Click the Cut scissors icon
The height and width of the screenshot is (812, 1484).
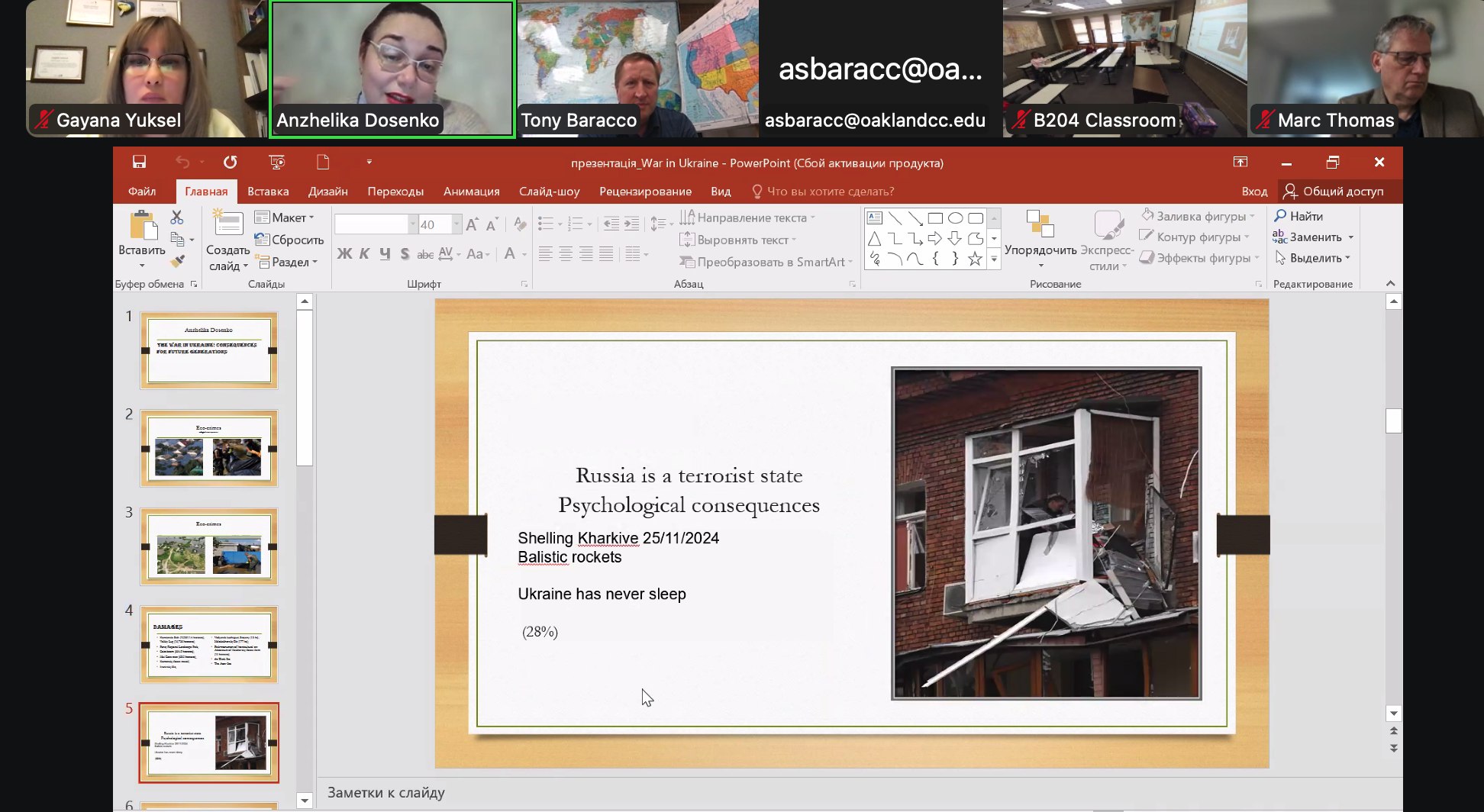(x=177, y=218)
